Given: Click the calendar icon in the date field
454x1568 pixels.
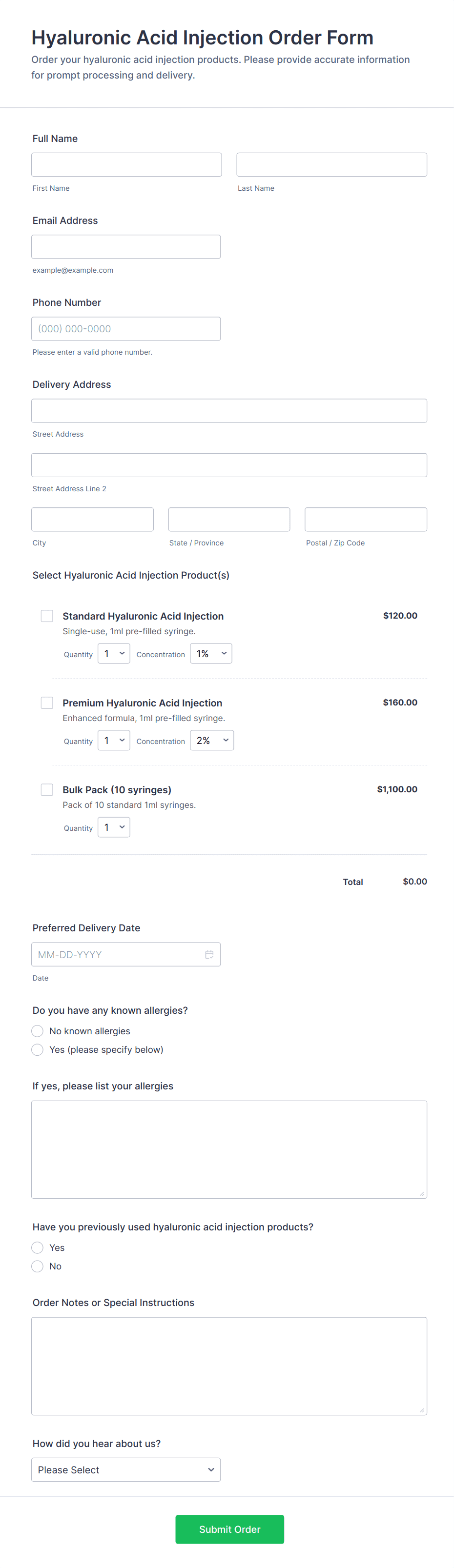Looking at the screenshot, I should pyautogui.click(x=209, y=954).
